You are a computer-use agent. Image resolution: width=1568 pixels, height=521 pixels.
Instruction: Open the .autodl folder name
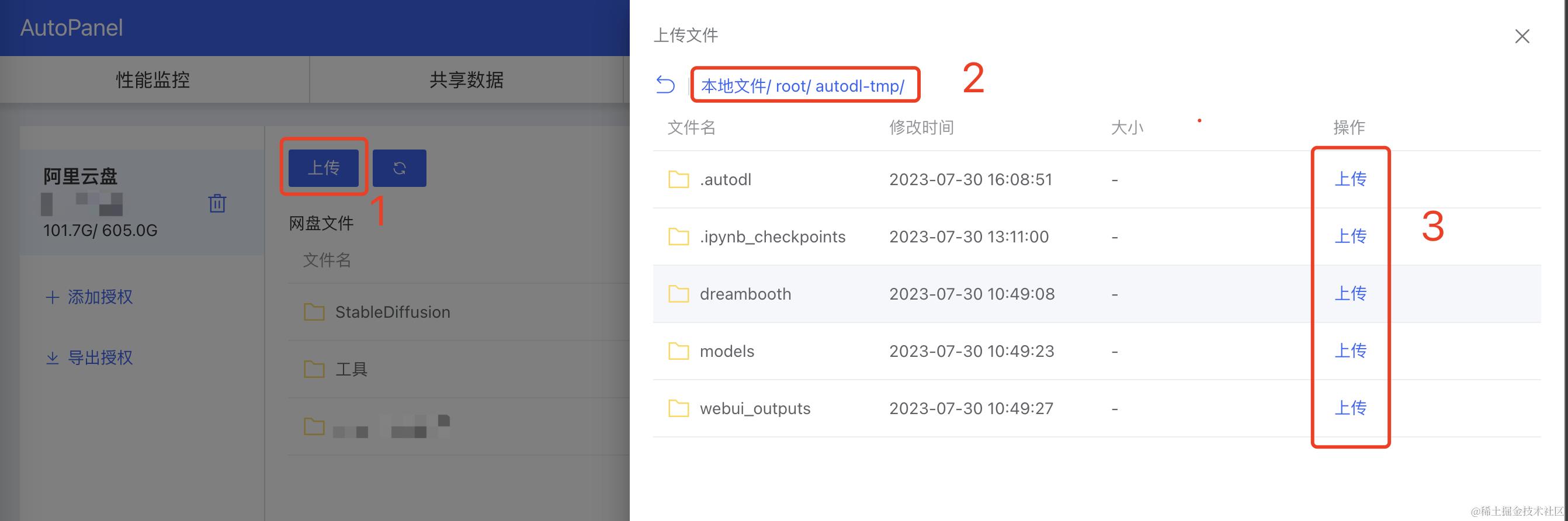pos(726,179)
